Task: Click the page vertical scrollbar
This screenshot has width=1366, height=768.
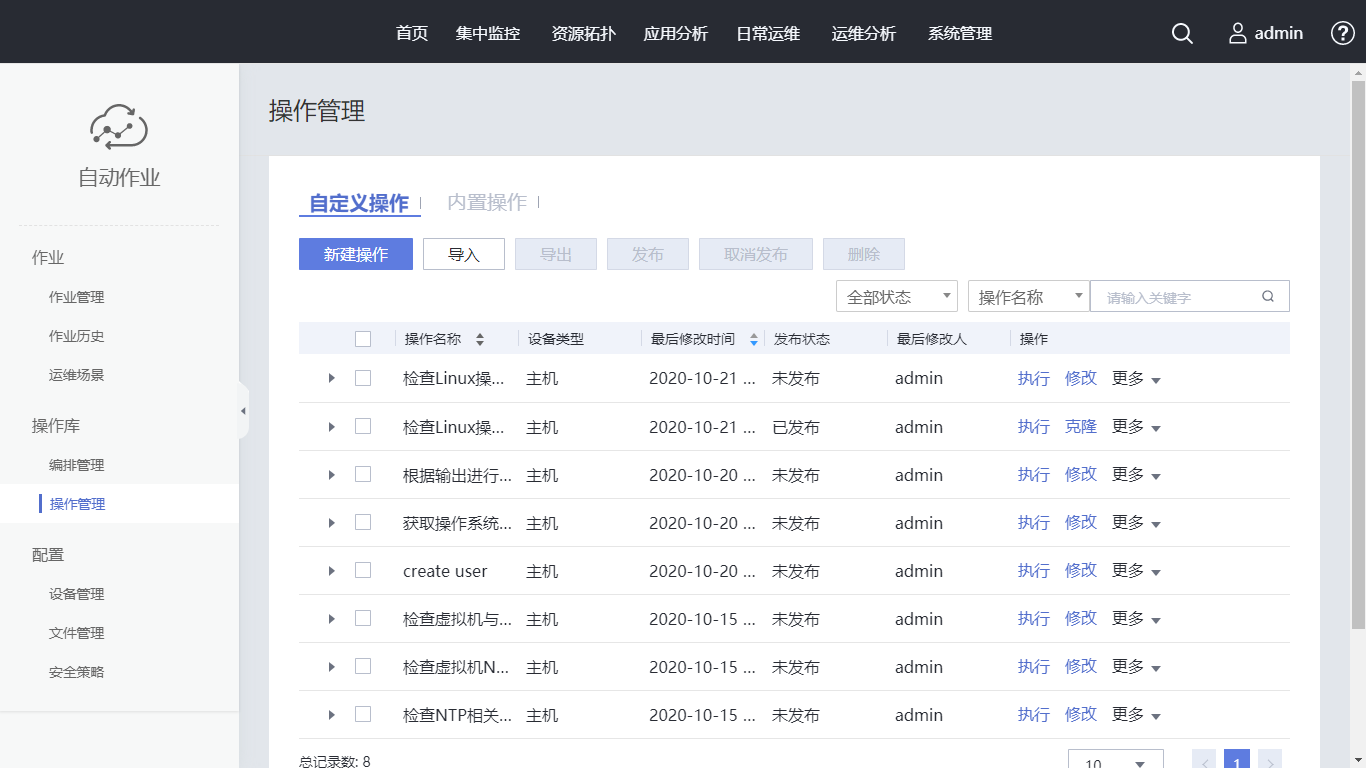Action: [1358, 350]
